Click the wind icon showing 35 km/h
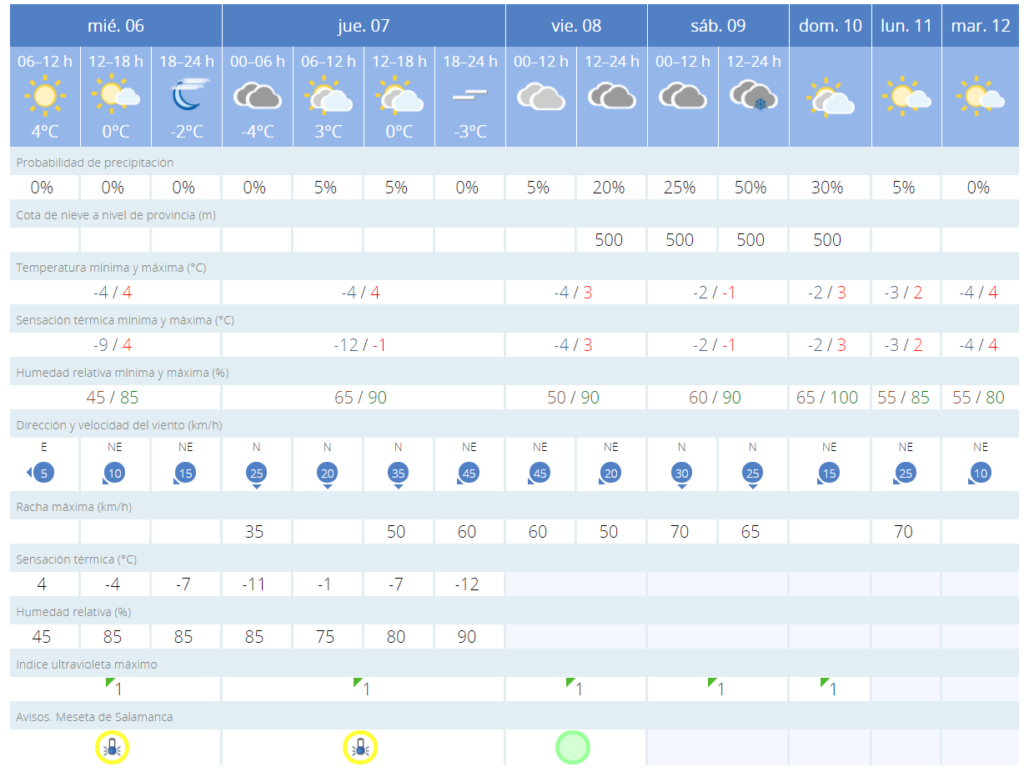Image resolution: width=1024 pixels, height=777 pixels. pyautogui.click(x=398, y=475)
